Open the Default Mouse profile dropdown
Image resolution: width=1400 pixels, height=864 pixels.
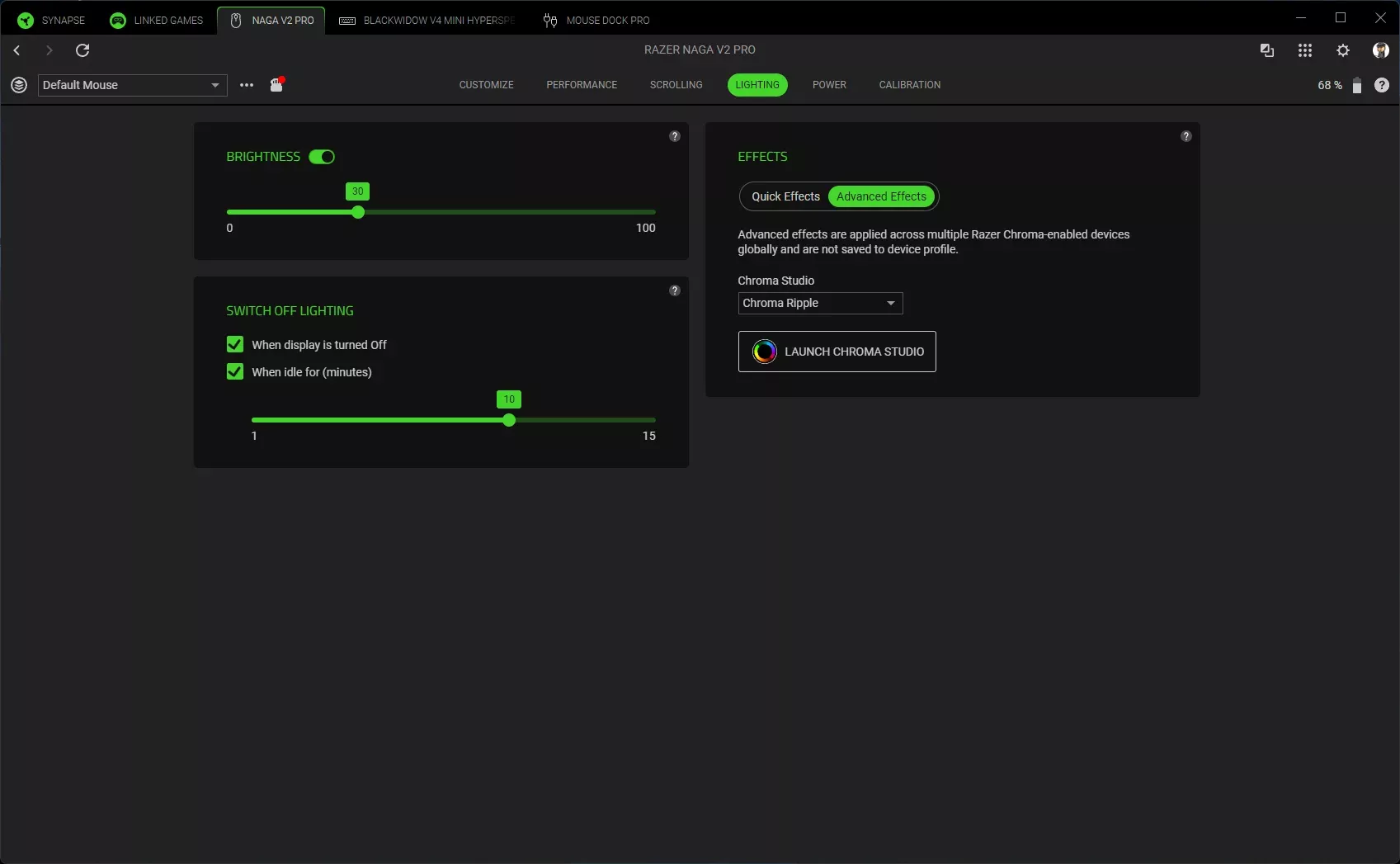coord(133,85)
